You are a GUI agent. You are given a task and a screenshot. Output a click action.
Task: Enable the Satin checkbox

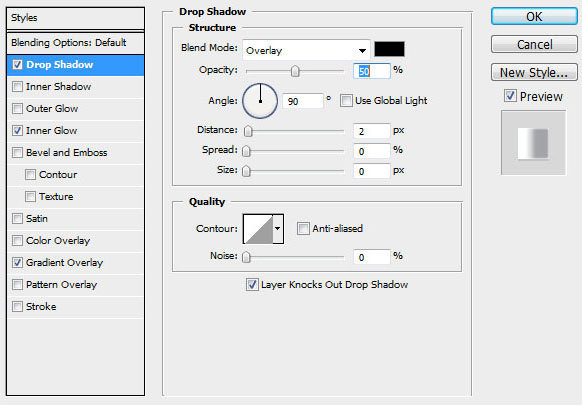click(17, 218)
